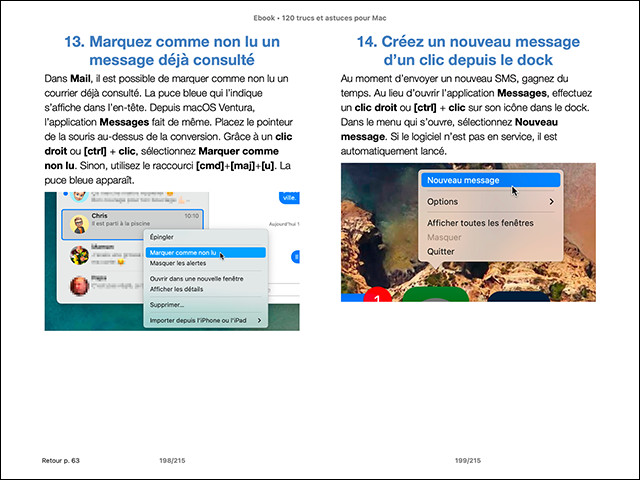Click the tip 14 heading title

tap(468, 54)
